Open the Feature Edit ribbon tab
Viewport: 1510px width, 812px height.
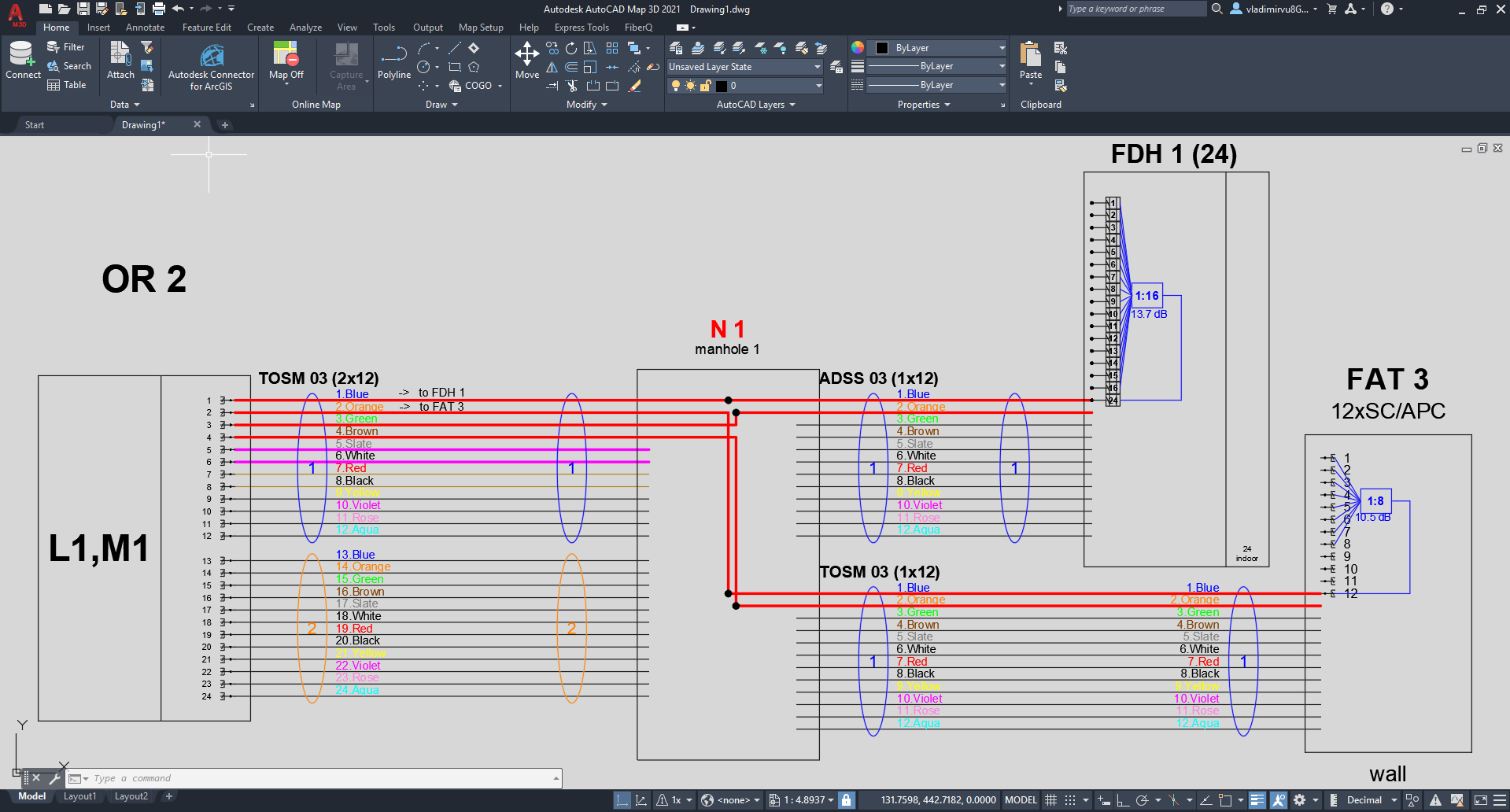[x=207, y=28]
